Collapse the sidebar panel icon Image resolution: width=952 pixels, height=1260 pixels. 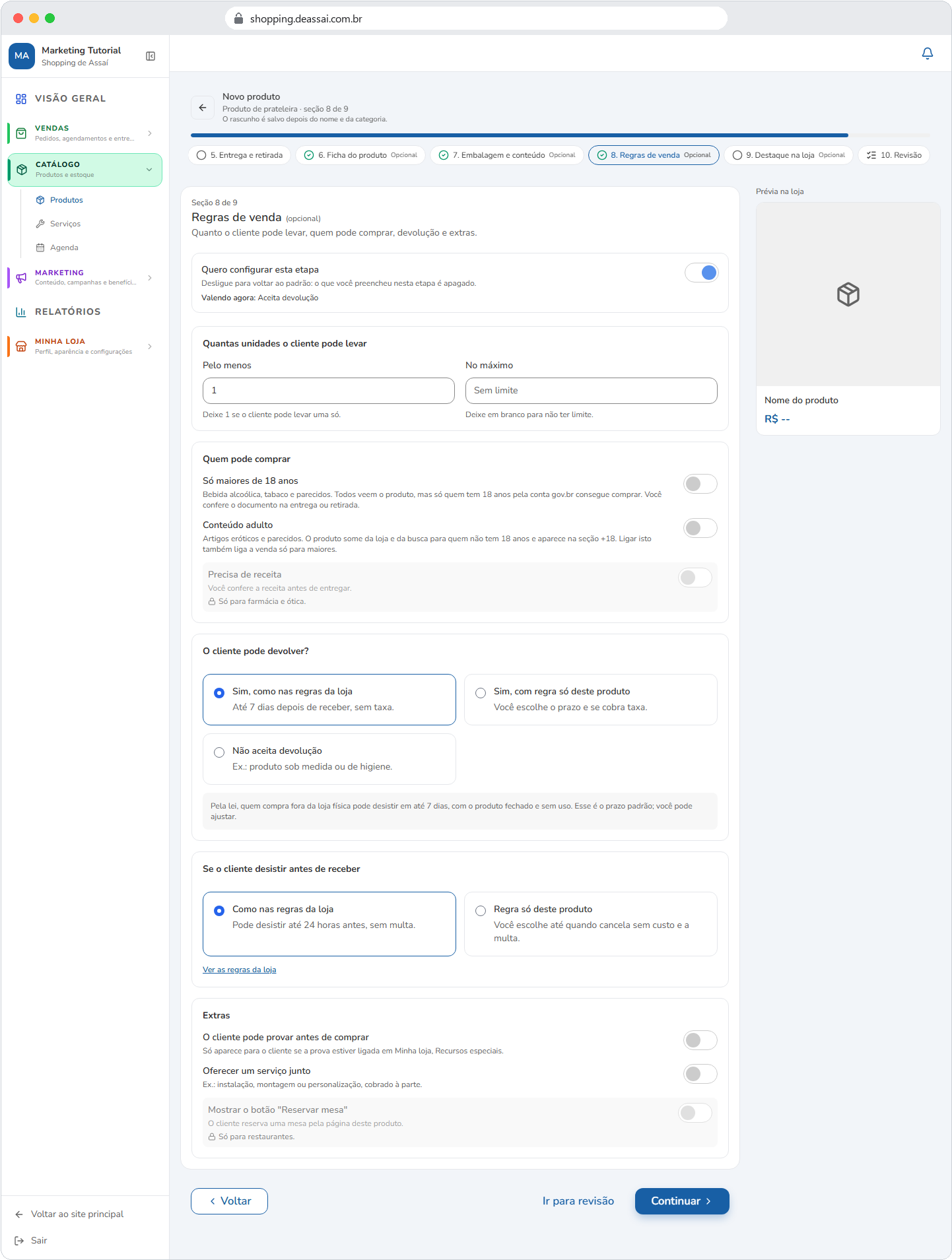click(x=151, y=56)
